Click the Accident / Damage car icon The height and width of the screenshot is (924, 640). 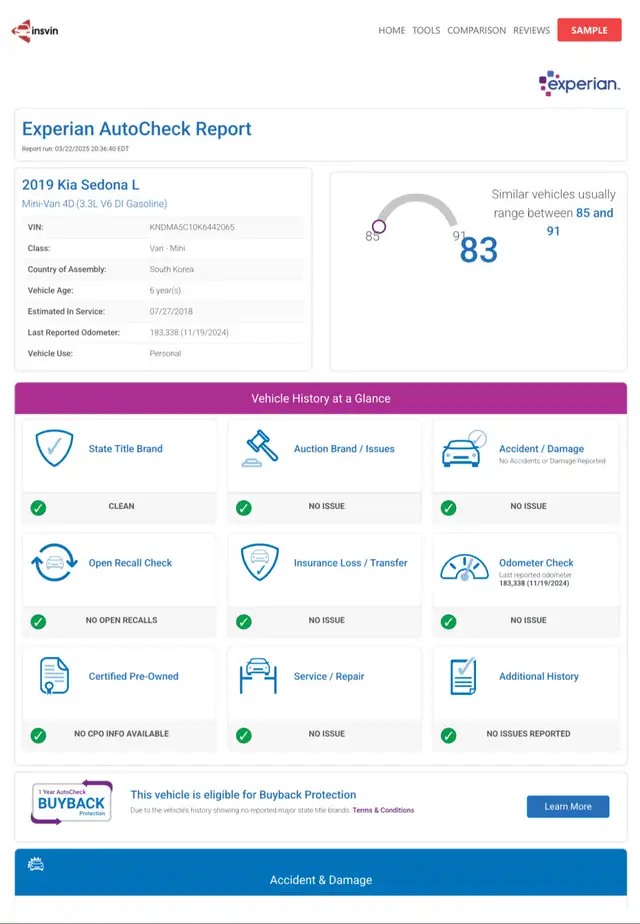464,449
